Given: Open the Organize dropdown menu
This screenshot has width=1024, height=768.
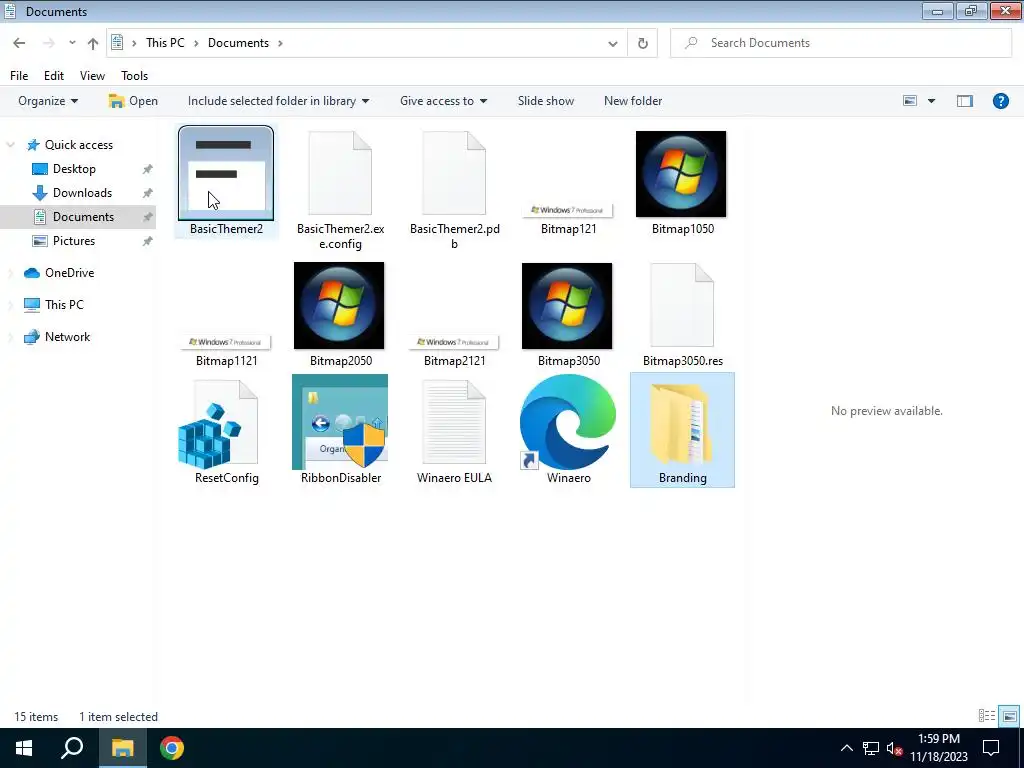Looking at the screenshot, I should point(48,101).
